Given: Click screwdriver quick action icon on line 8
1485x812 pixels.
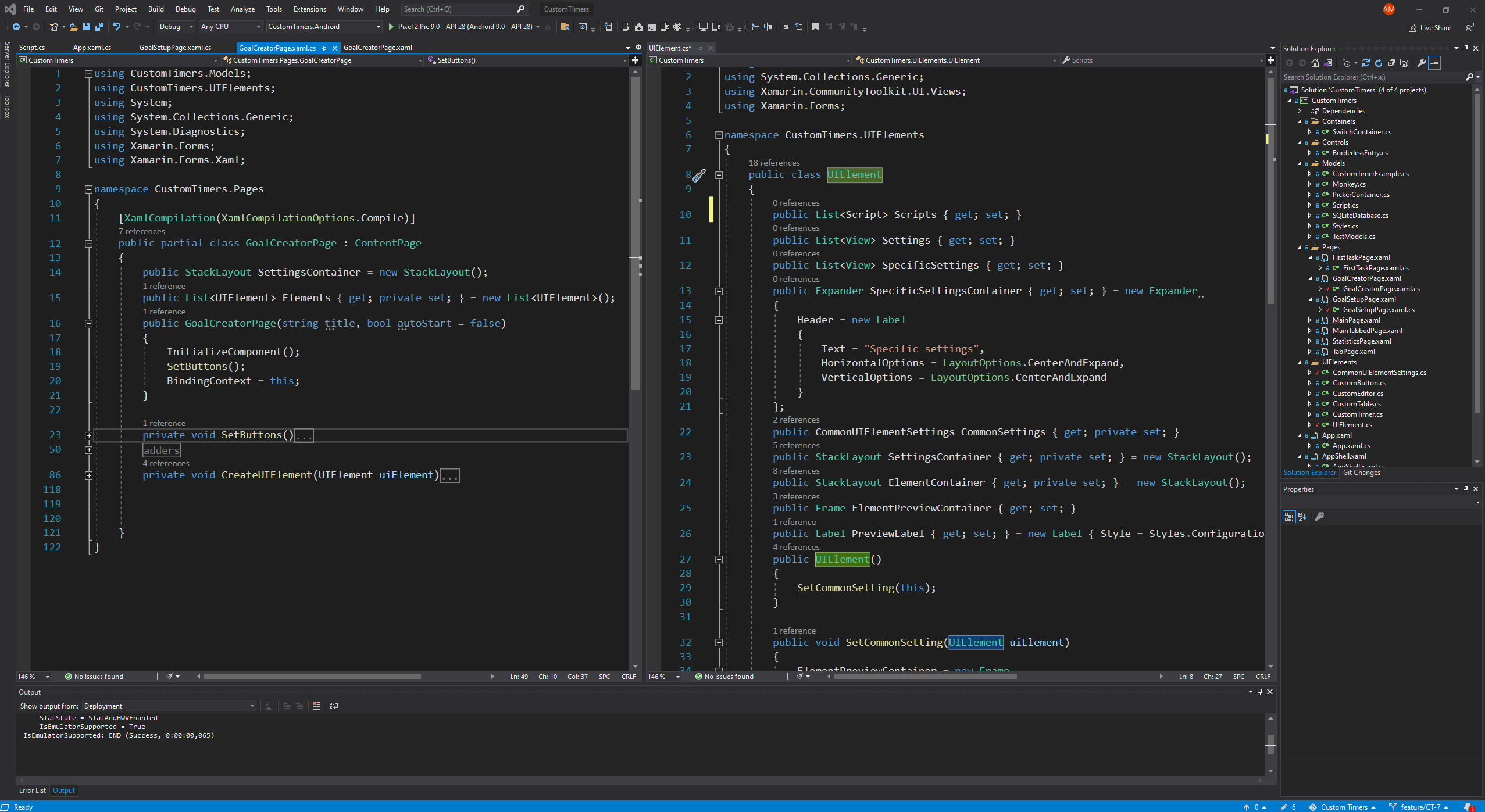Looking at the screenshot, I should pos(699,175).
